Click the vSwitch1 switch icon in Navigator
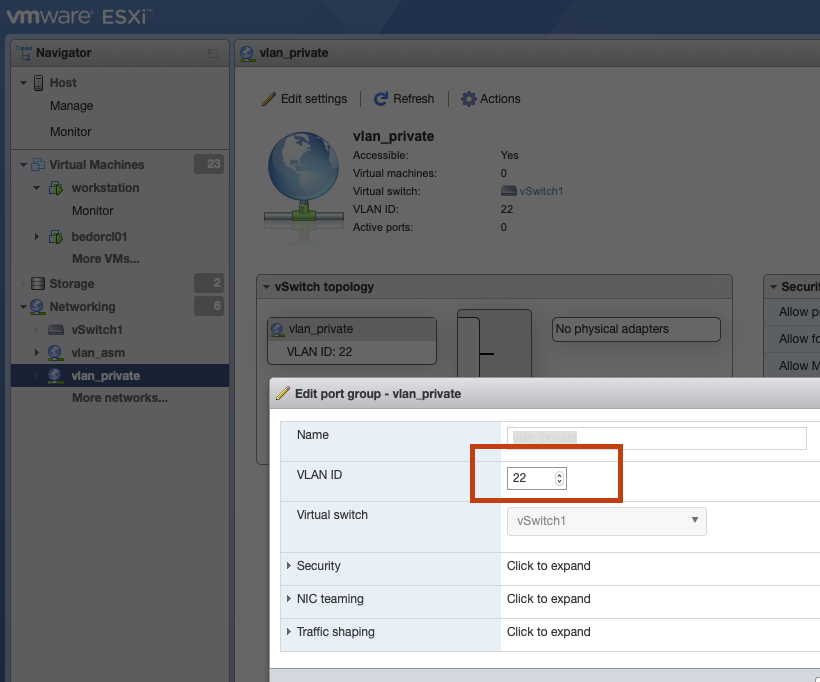 [56, 330]
